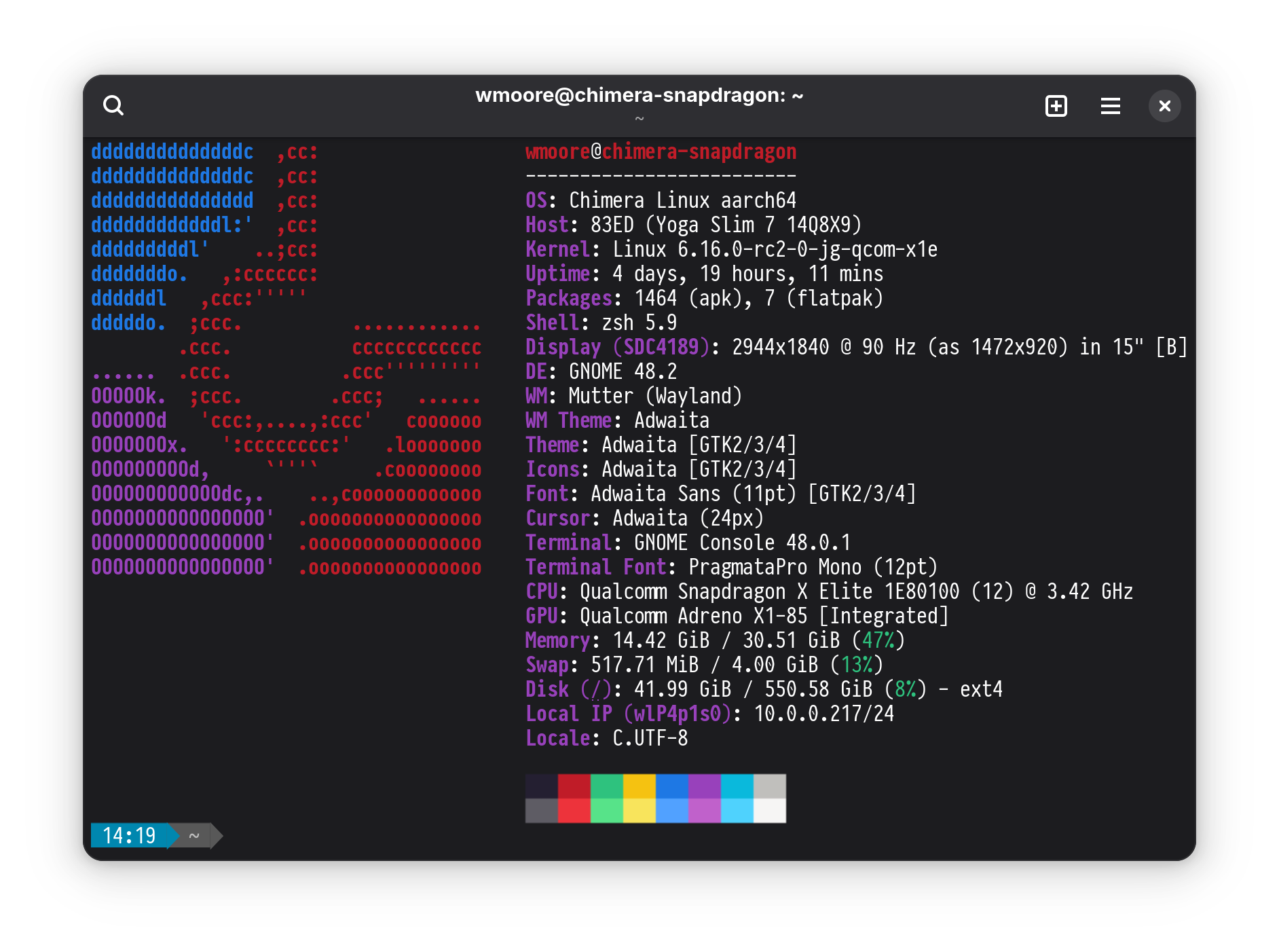The image size is (1279, 952).
Task: Open the terminal search icon
Action: point(113,106)
